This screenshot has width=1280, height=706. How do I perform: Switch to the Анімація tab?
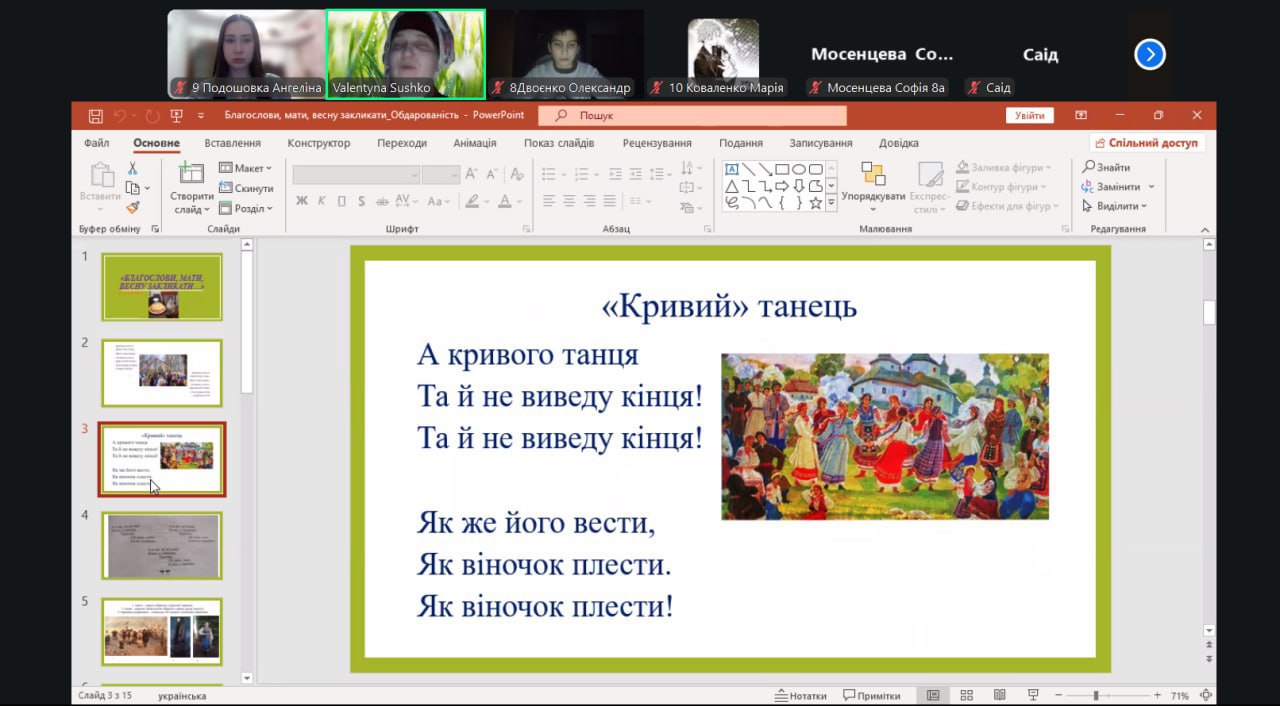tap(474, 143)
